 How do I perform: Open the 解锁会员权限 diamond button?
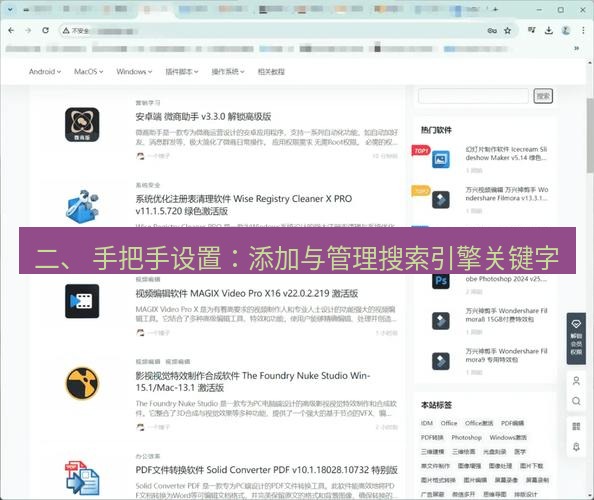(x=576, y=339)
